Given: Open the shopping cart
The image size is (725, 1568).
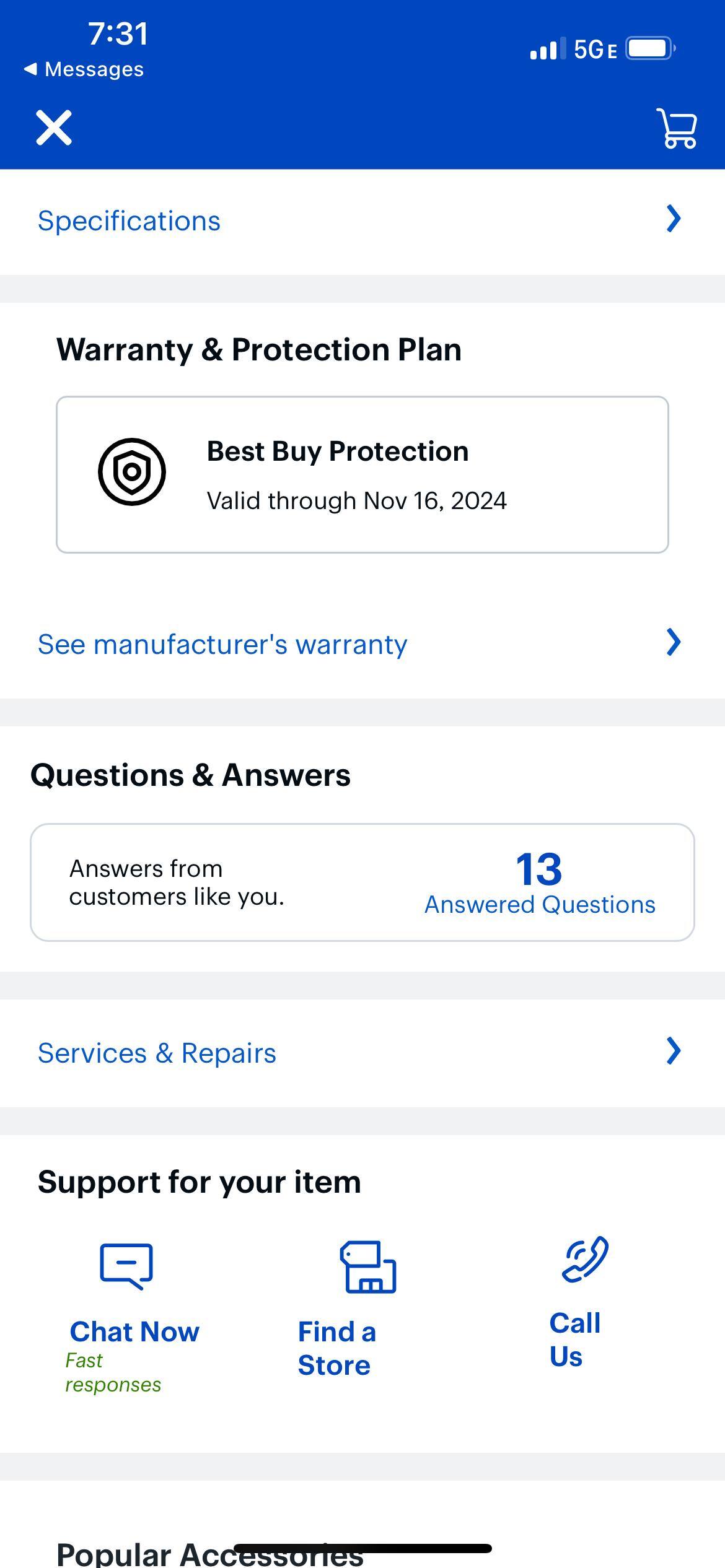Looking at the screenshot, I should 676,129.
